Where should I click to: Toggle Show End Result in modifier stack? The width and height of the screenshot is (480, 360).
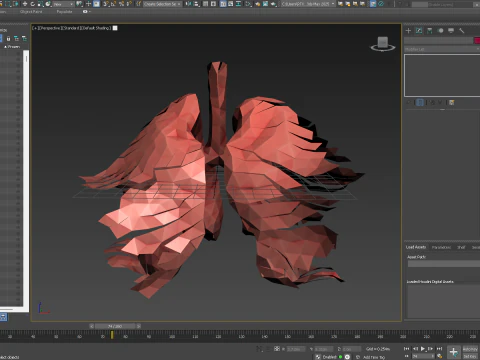[420, 103]
